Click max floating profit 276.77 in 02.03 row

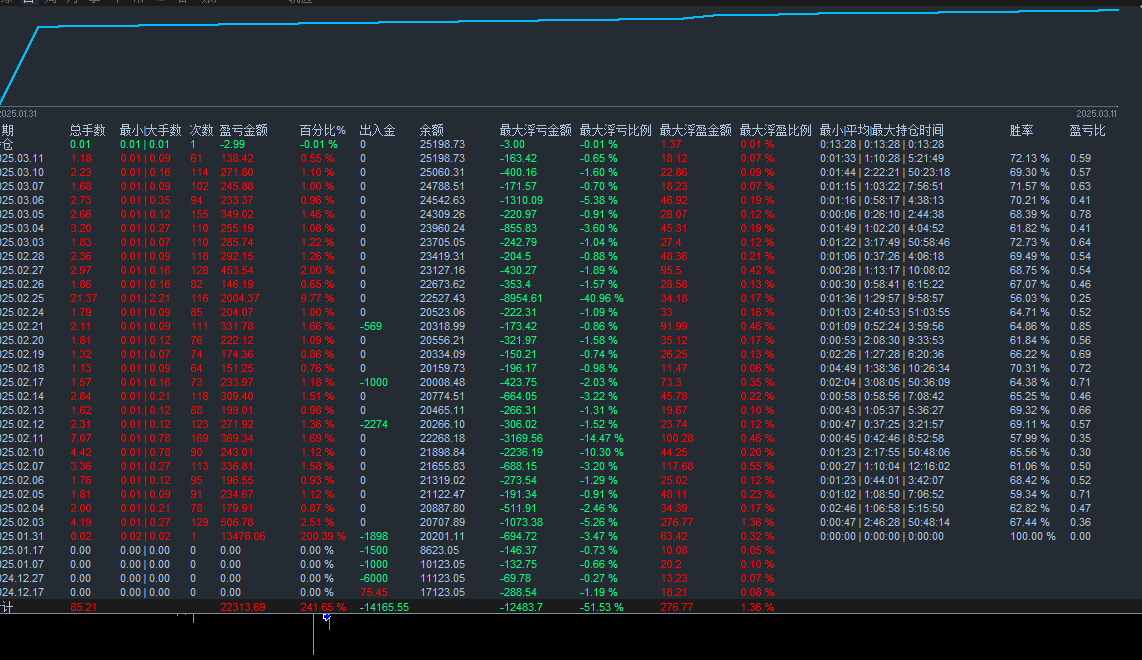(677, 522)
